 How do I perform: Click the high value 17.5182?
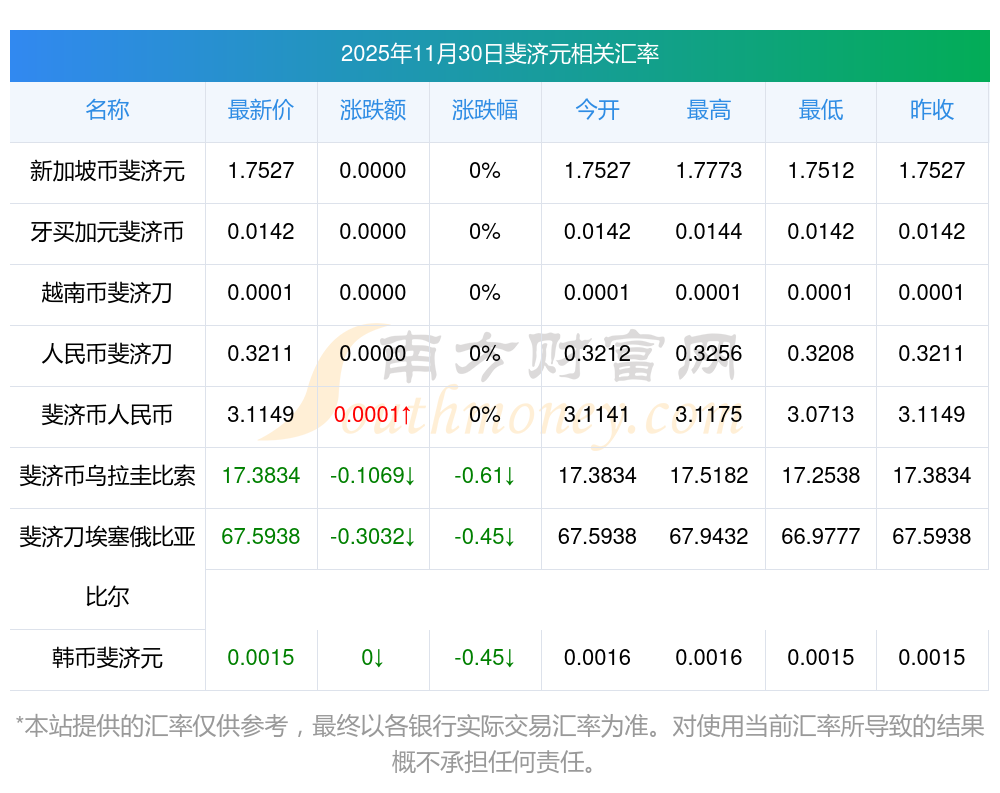point(709,475)
